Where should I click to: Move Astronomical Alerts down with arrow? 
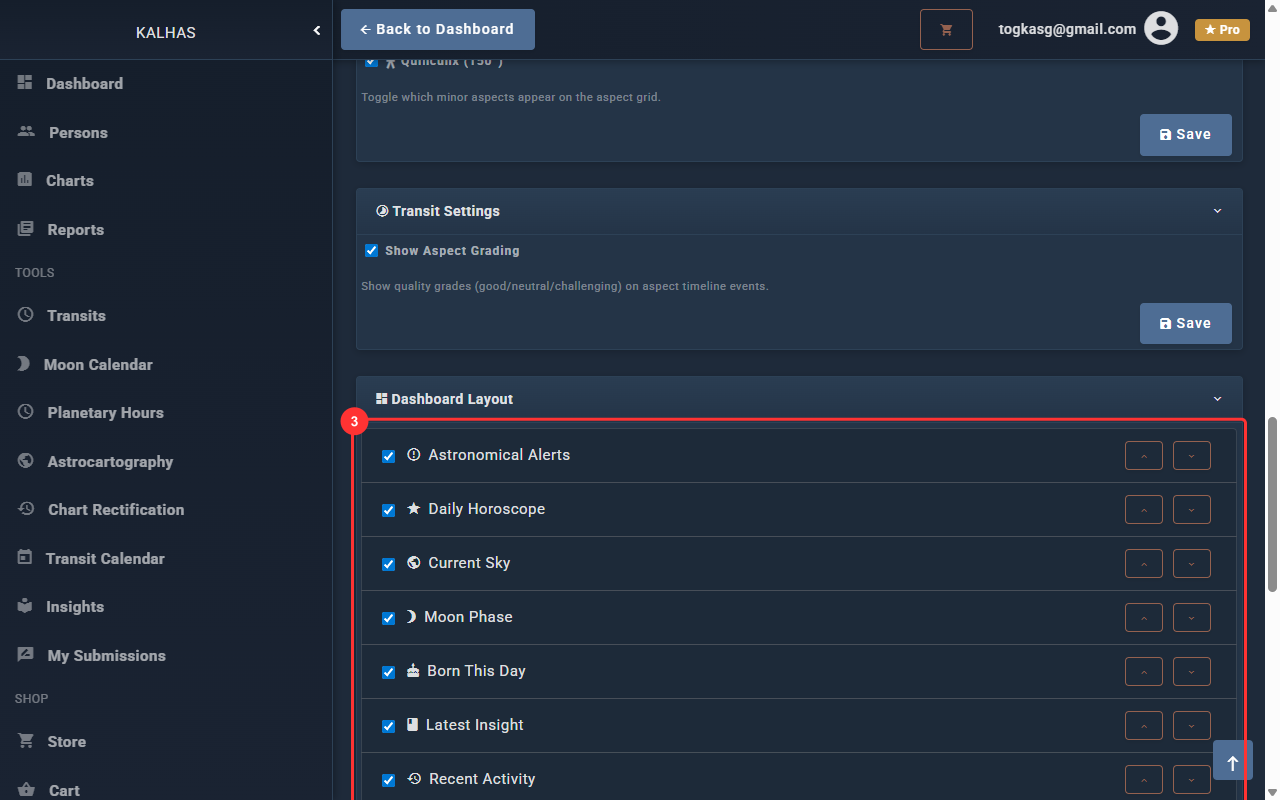coord(1191,456)
